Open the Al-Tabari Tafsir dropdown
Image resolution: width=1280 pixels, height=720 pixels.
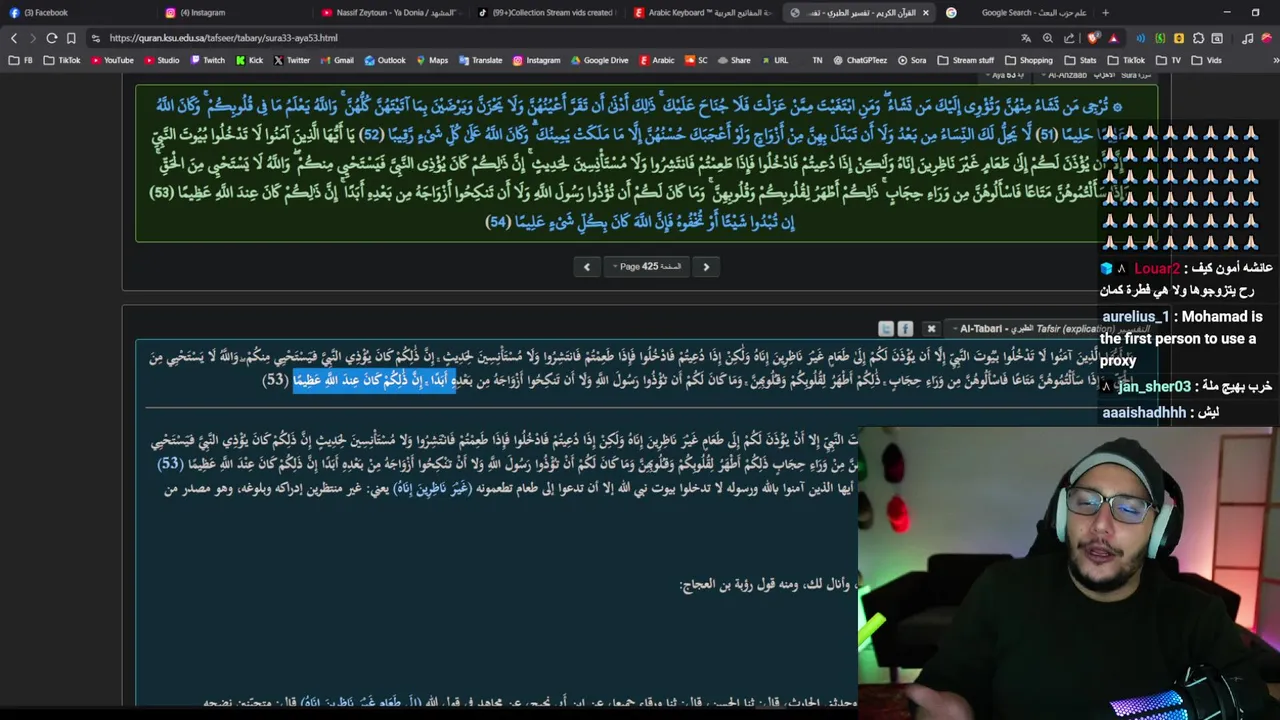1048,328
